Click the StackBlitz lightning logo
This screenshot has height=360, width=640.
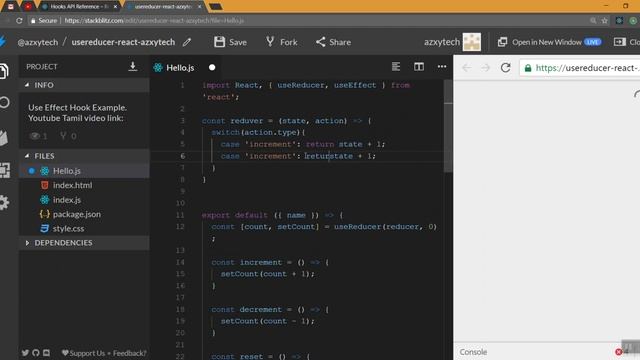click(3, 42)
